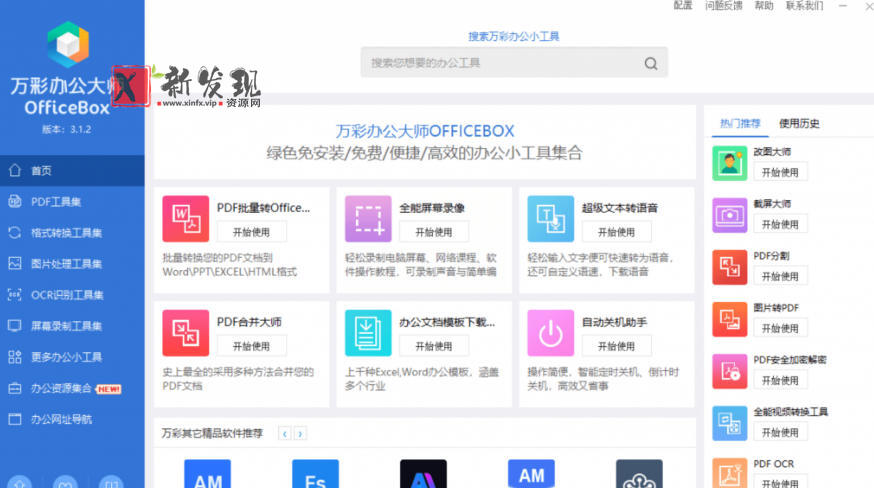Viewport: 874px width, 488px height.
Task: Click the search magnifier icon
Action: [x=650, y=63]
